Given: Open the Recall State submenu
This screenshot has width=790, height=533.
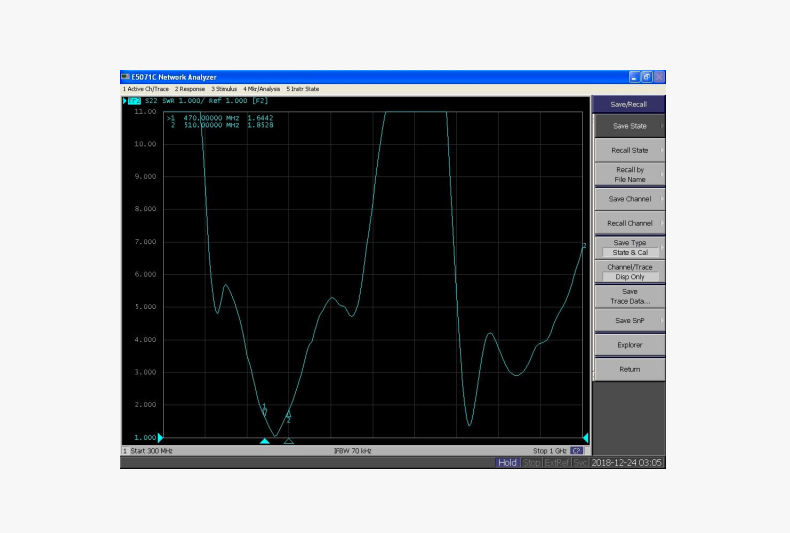Looking at the screenshot, I should pos(630,150).
